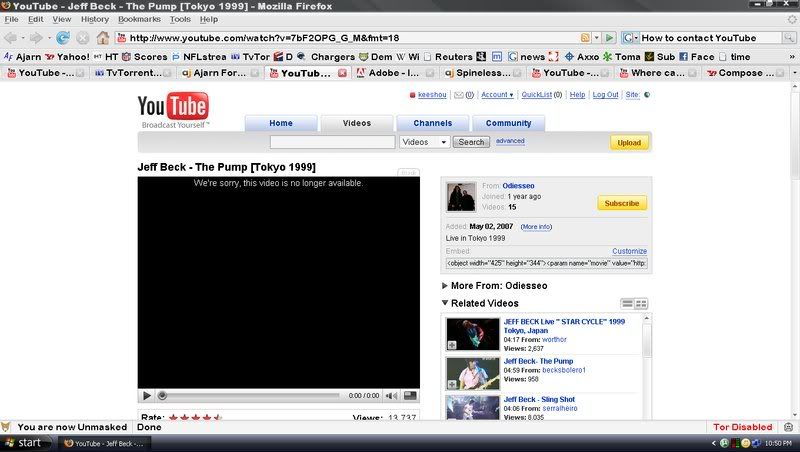
Task: Open the feed dropdown arrow in address bar
Action: point(596,38)
